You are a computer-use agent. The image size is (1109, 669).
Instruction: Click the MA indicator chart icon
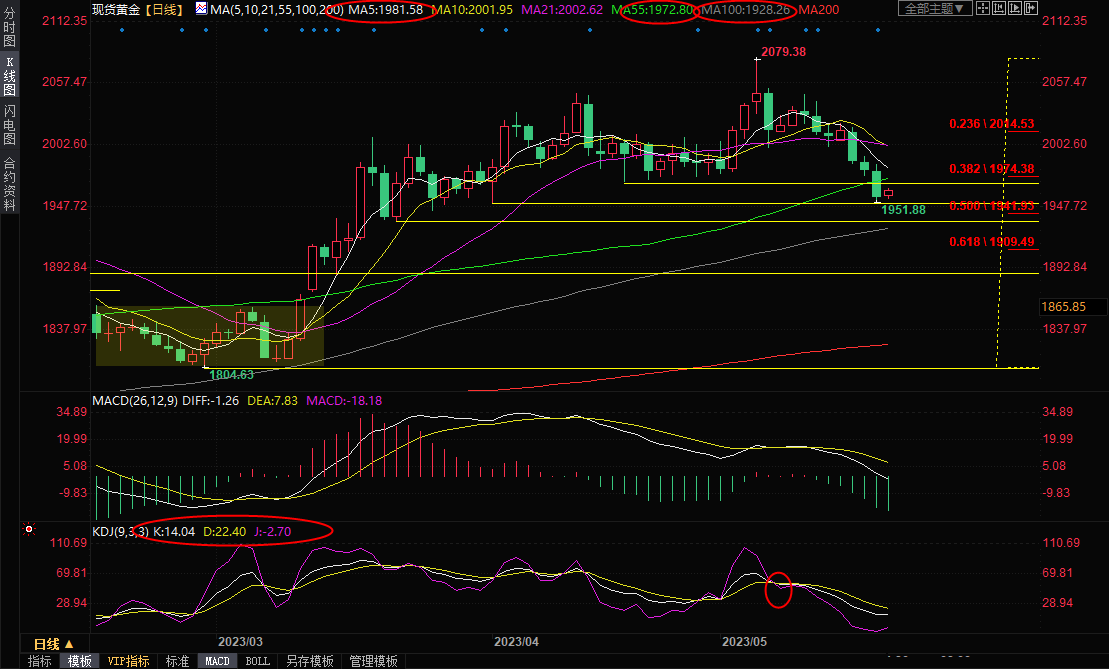coord(201,9)
